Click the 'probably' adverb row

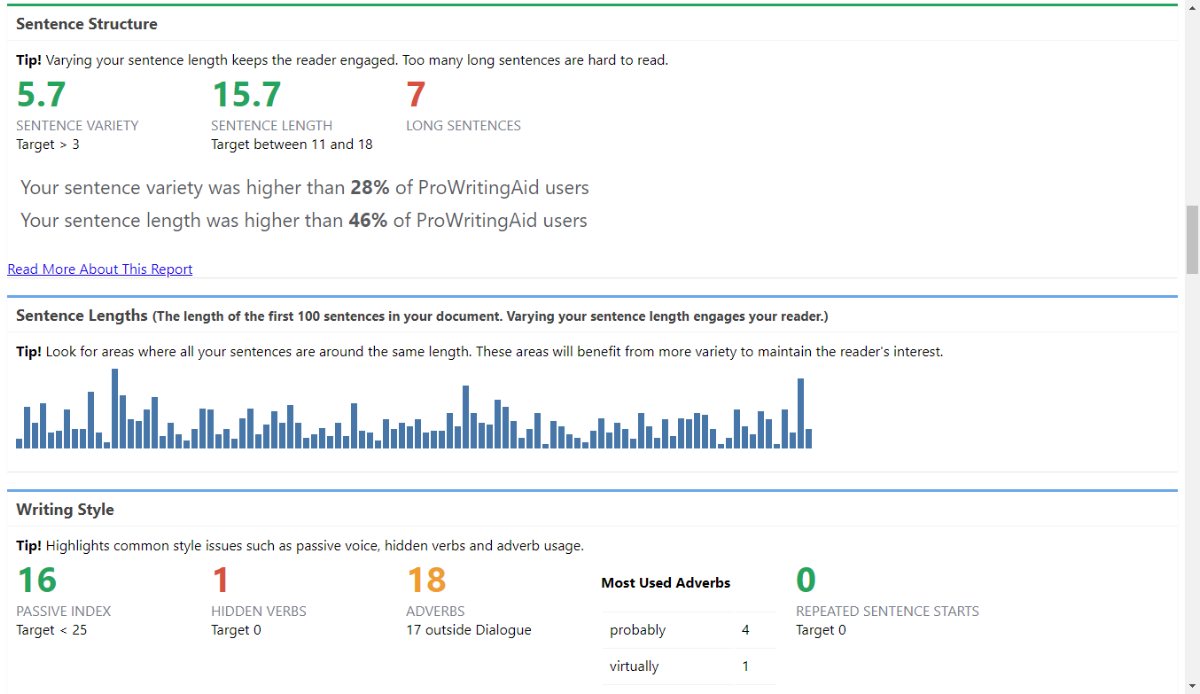pos(689,630)
